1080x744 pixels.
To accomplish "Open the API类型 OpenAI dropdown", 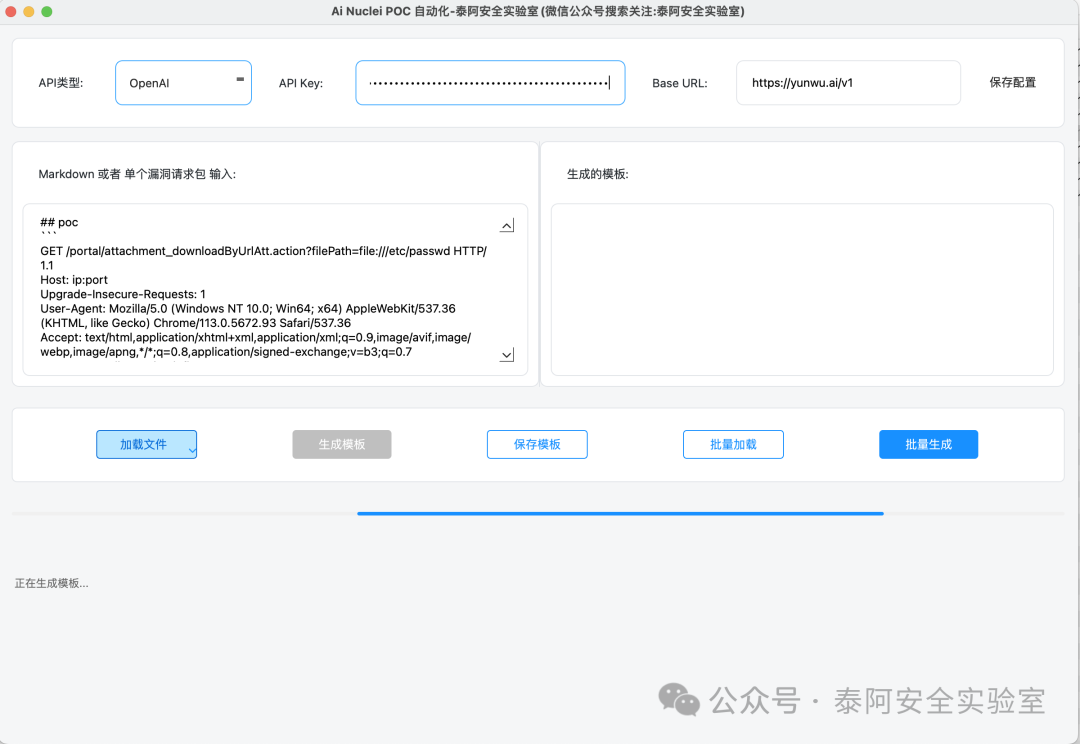I will click(183, 83).
